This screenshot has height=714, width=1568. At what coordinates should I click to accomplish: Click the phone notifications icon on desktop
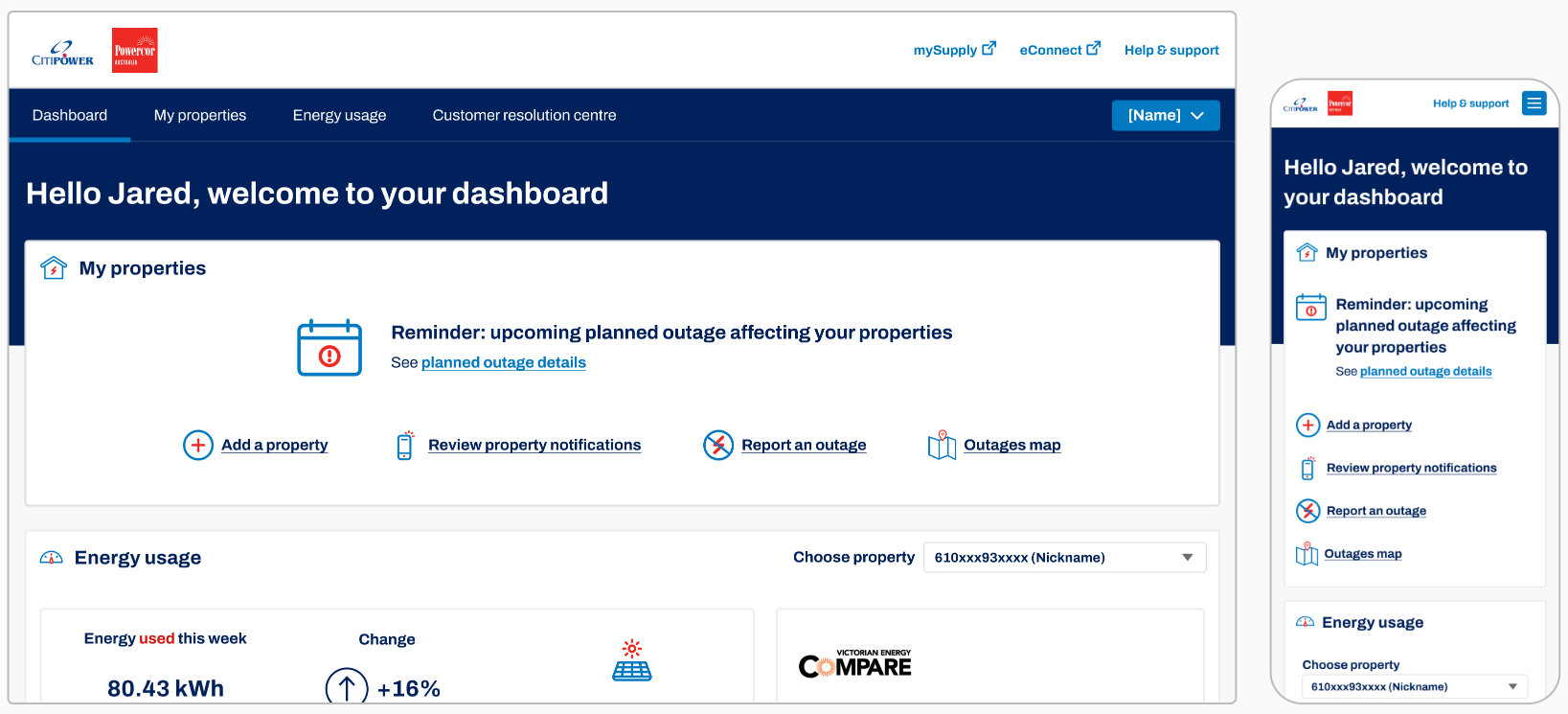[x=405, y=445]
